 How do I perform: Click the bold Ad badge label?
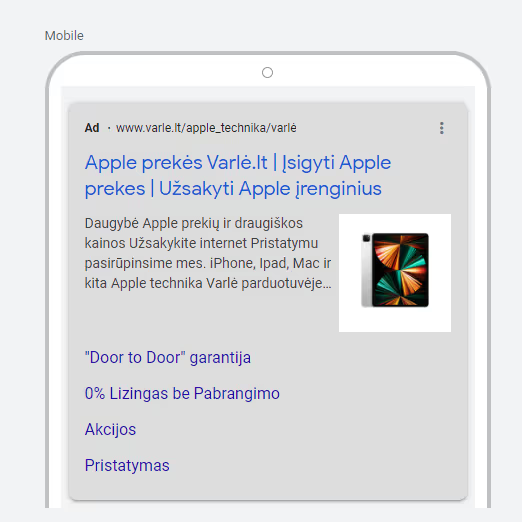[92, 128]
